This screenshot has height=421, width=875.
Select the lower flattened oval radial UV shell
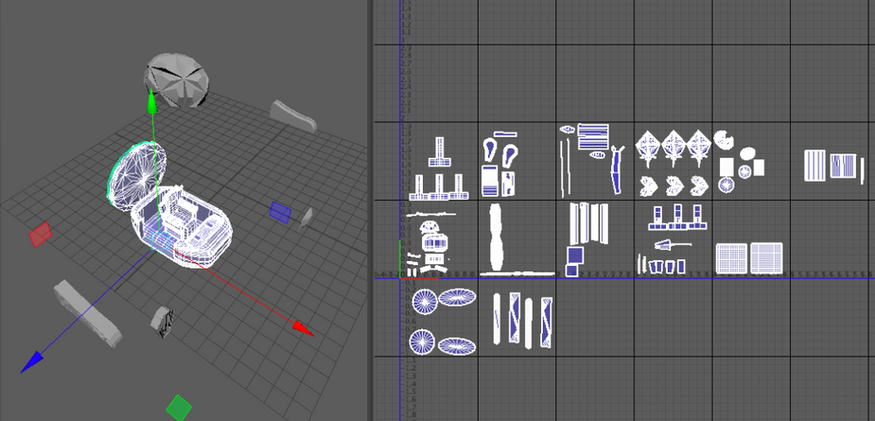click(x=457, y=346)
